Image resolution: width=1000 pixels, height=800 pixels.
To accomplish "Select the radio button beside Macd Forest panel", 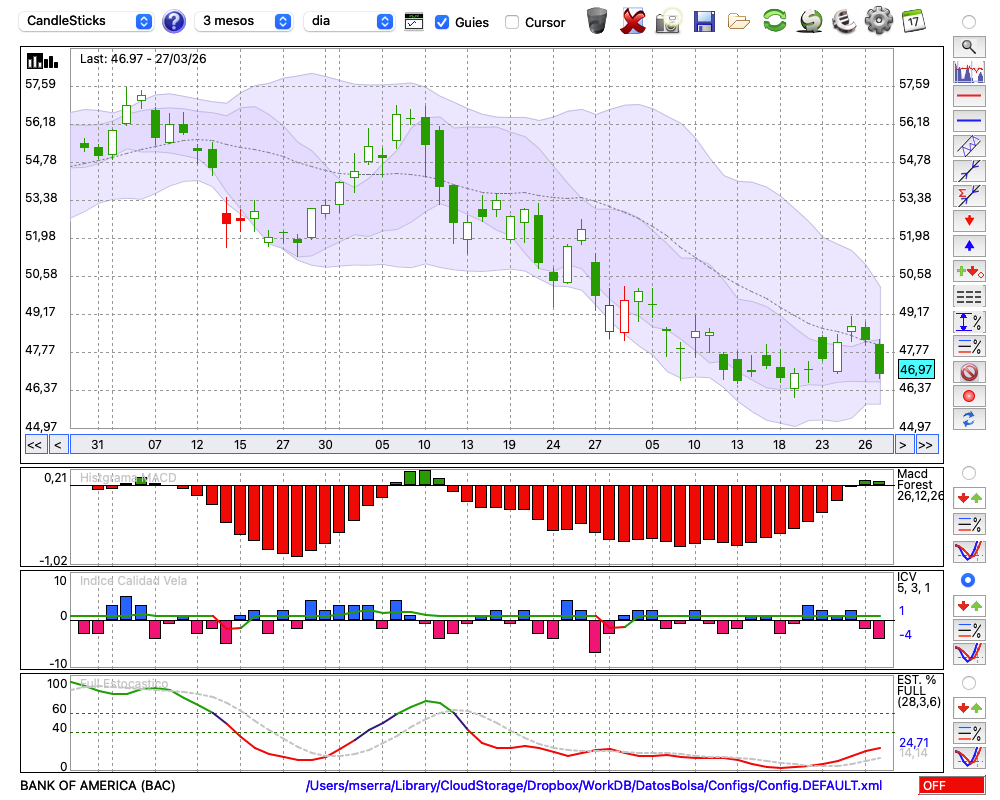I will click(967, 472).
